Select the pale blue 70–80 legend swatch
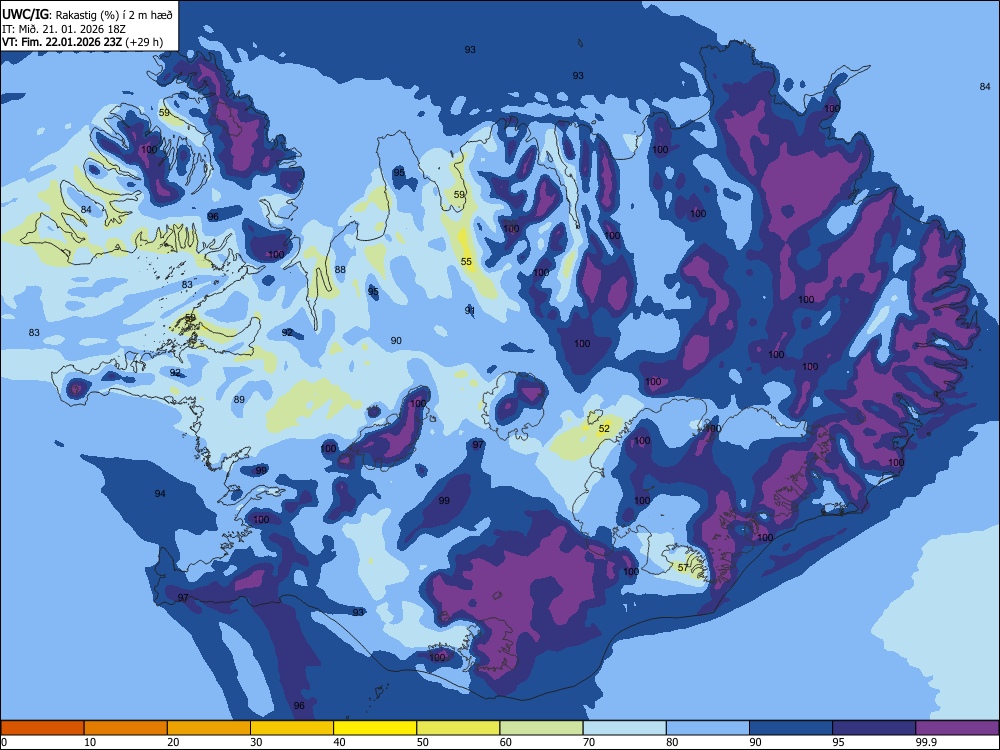Image resolution: width=1000 pixels, height=750 pixels. [x=624, y=728]
